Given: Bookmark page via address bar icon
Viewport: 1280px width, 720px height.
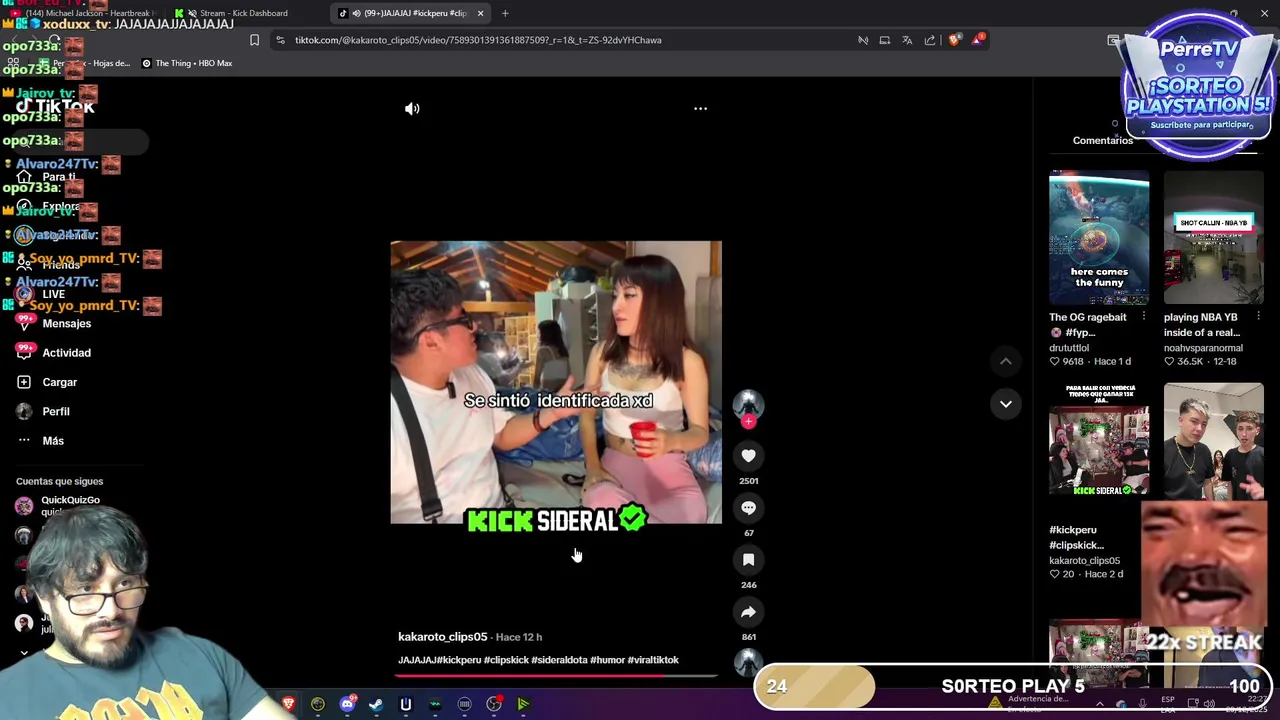Looking at the screenshot, I should pyautogui.click(x=254, y=40).
